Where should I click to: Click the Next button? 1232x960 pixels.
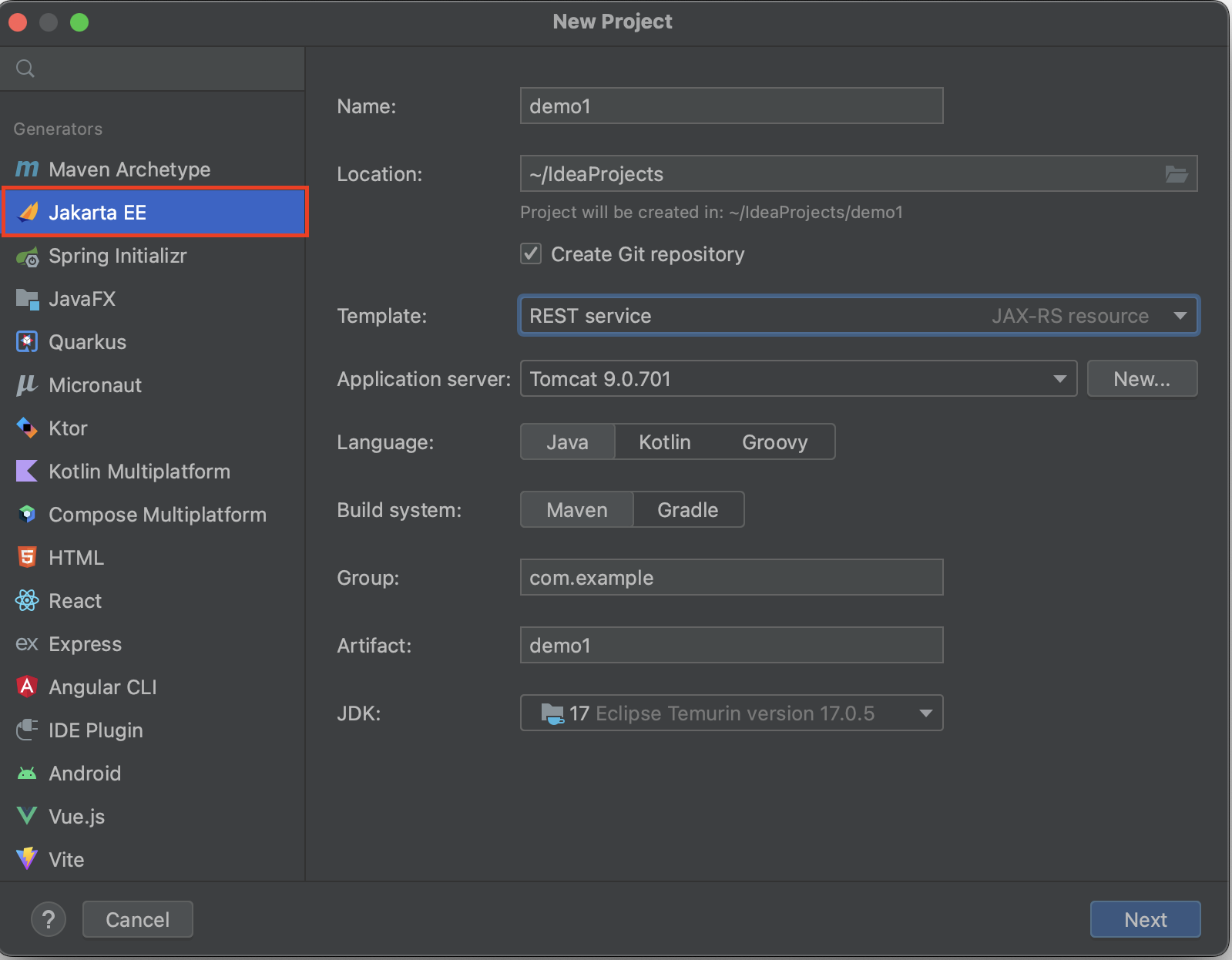click(1145, 919)
